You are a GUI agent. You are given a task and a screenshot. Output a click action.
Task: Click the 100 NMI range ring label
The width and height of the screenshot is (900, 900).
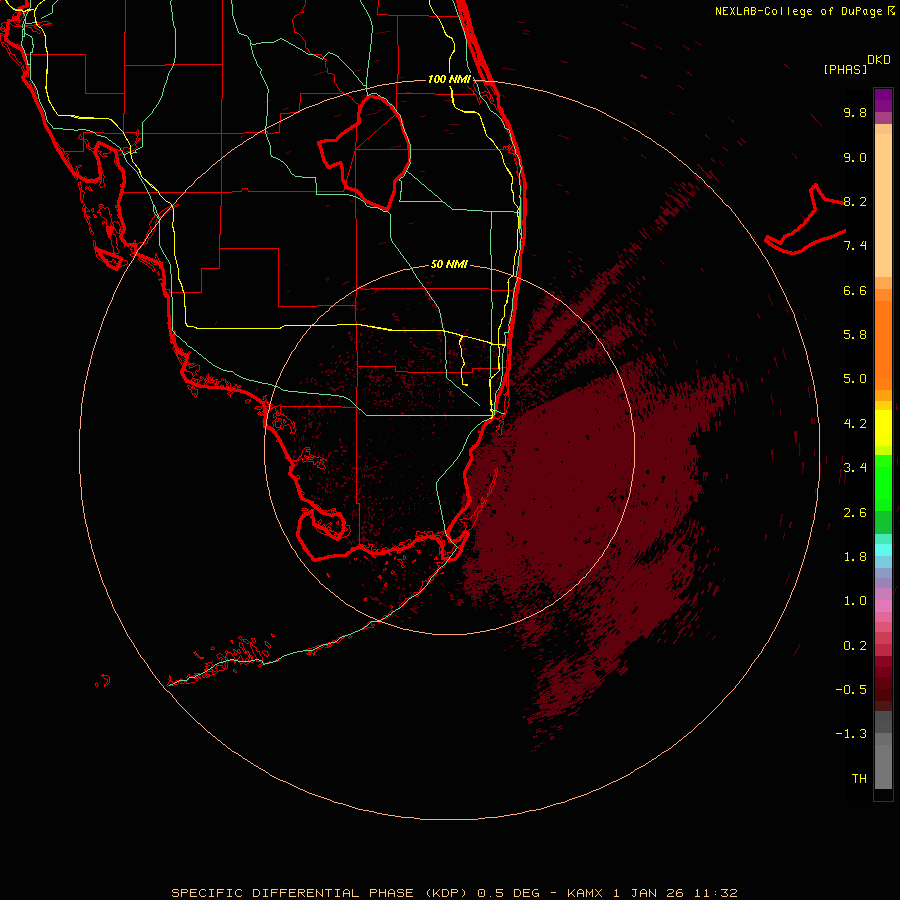click(449, 79)
